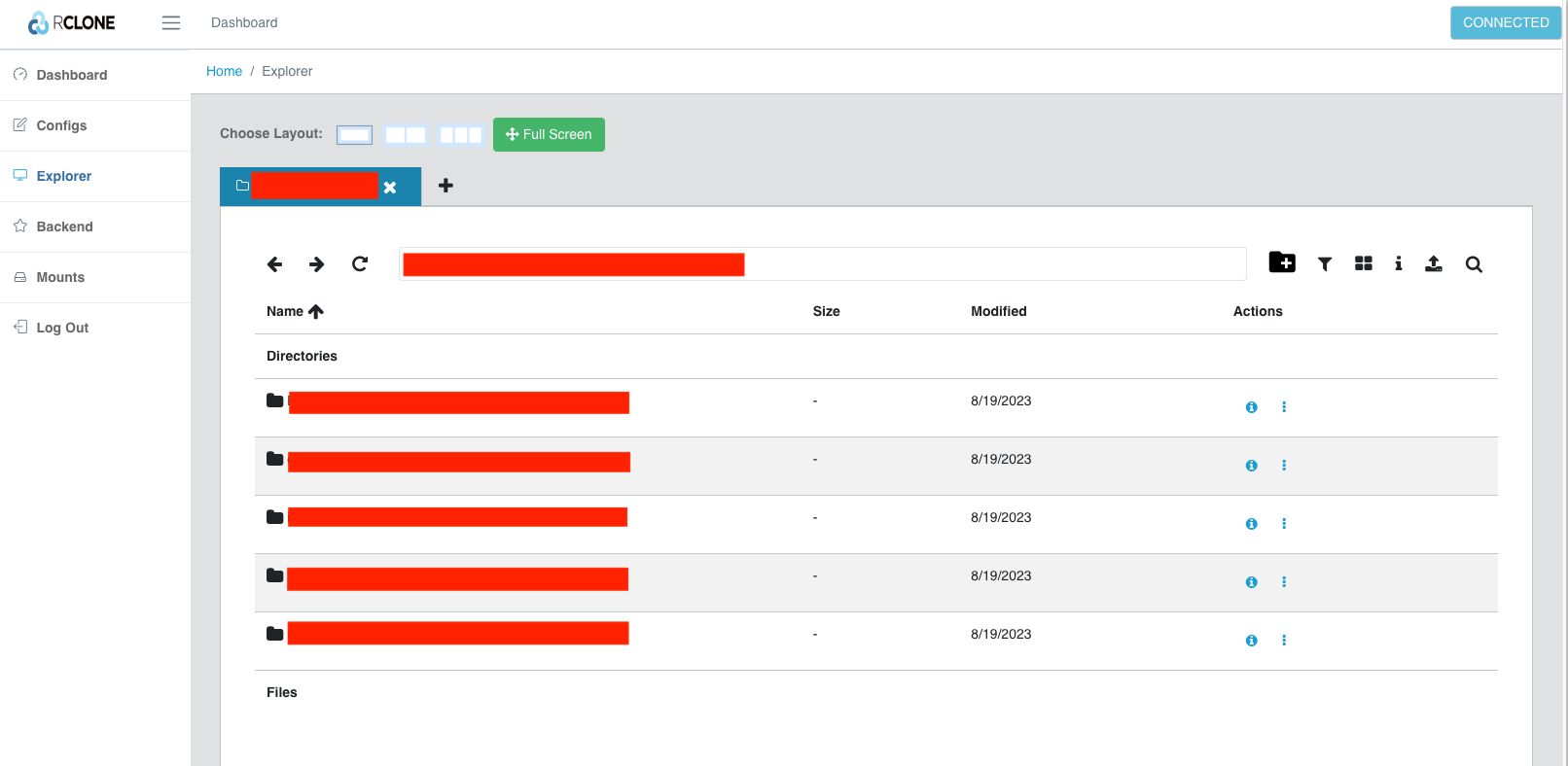
Task: Open the Configs sidebar item
Action: [61, 125]
